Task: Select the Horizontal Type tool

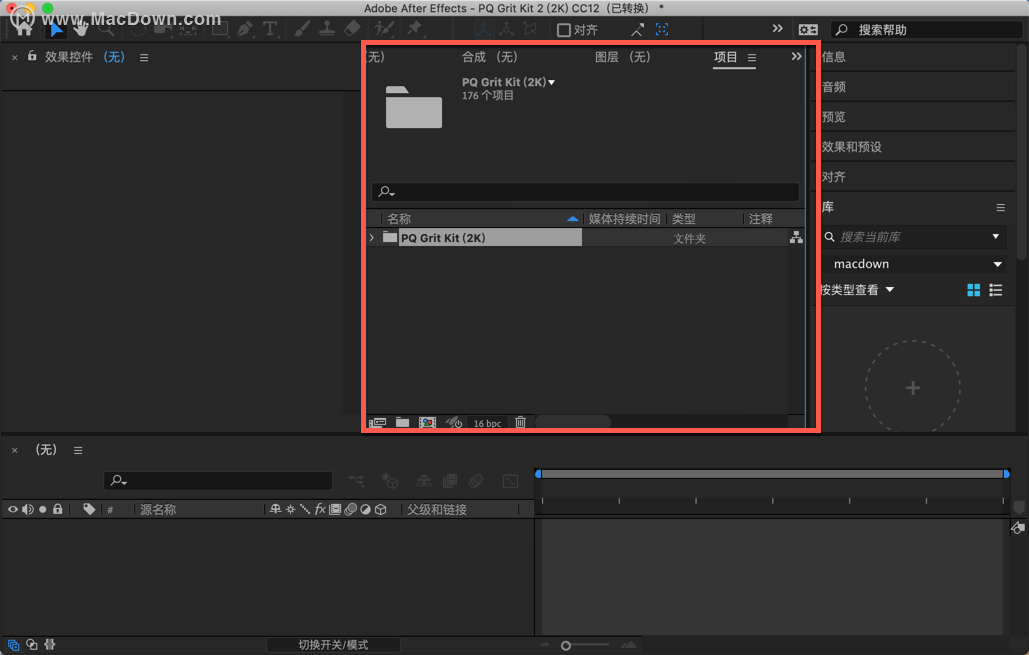Action: (270, 29)
